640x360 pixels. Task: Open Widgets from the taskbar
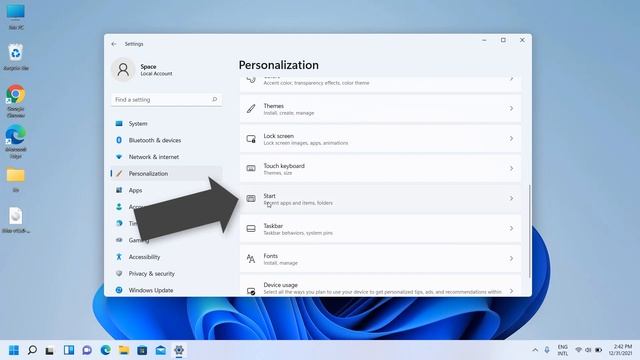pos(69,350)
